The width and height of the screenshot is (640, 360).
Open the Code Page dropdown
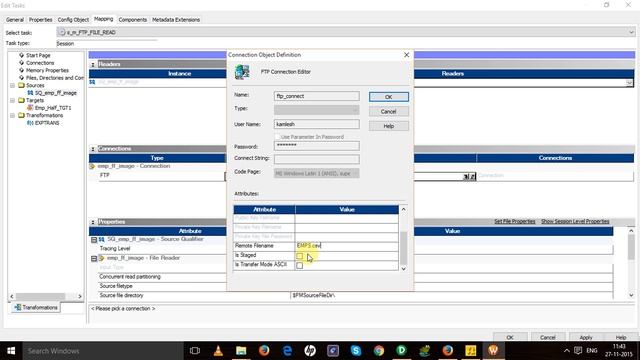click(x=317, y=173)
